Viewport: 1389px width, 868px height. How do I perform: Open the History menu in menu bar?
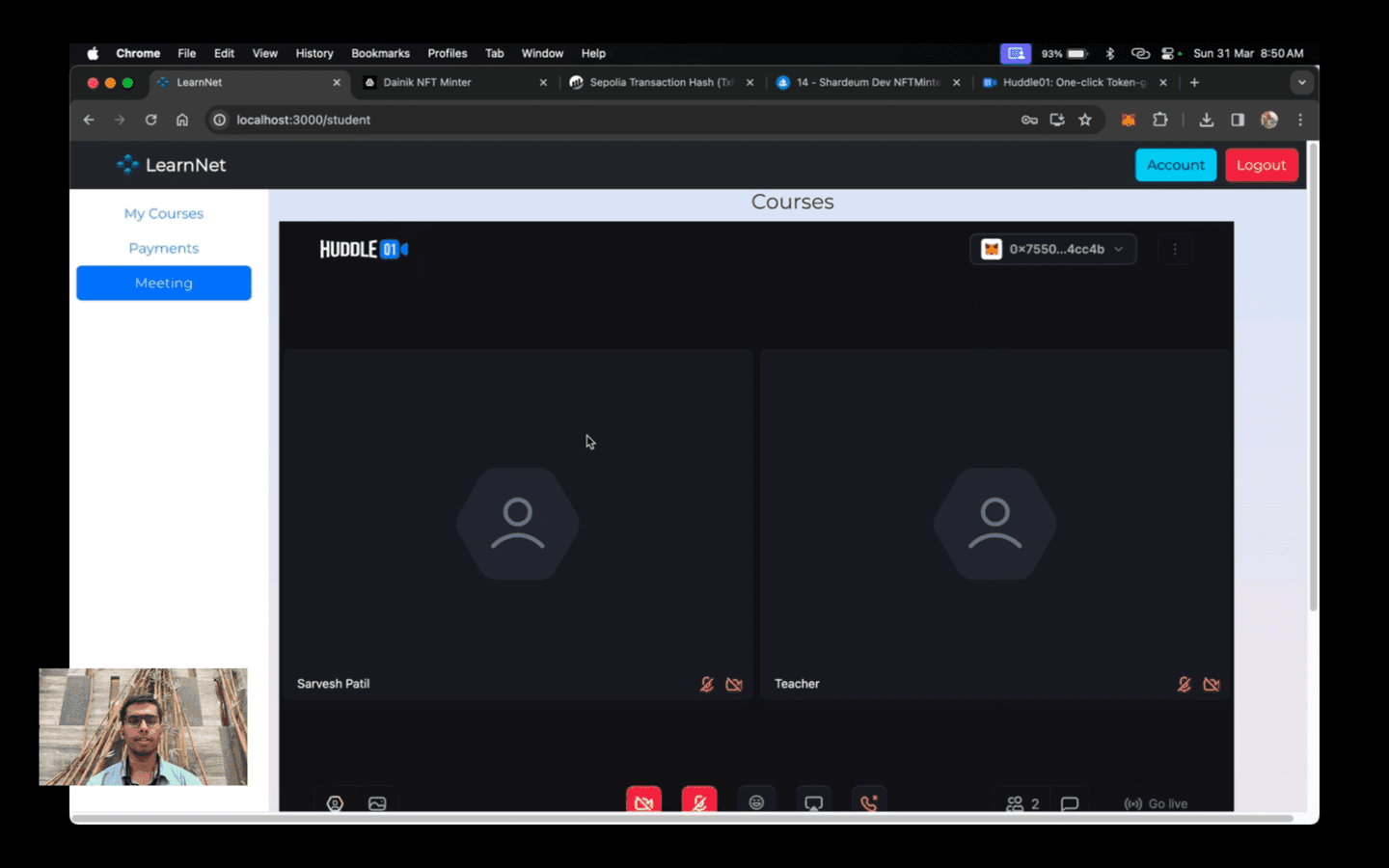[314, 53]
